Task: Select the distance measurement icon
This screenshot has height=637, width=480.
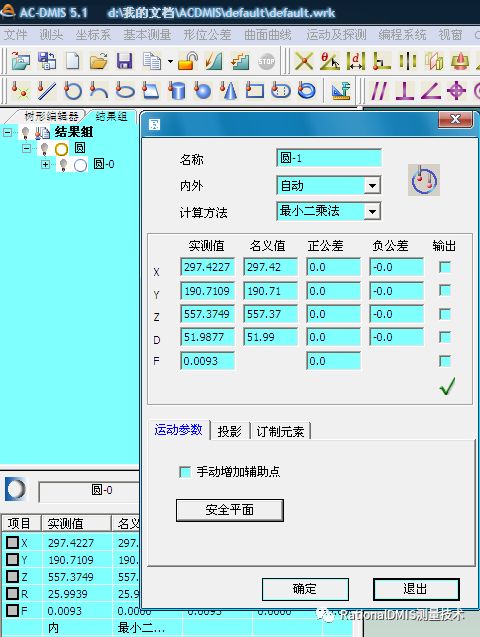Action: click(x=356, y=62)
